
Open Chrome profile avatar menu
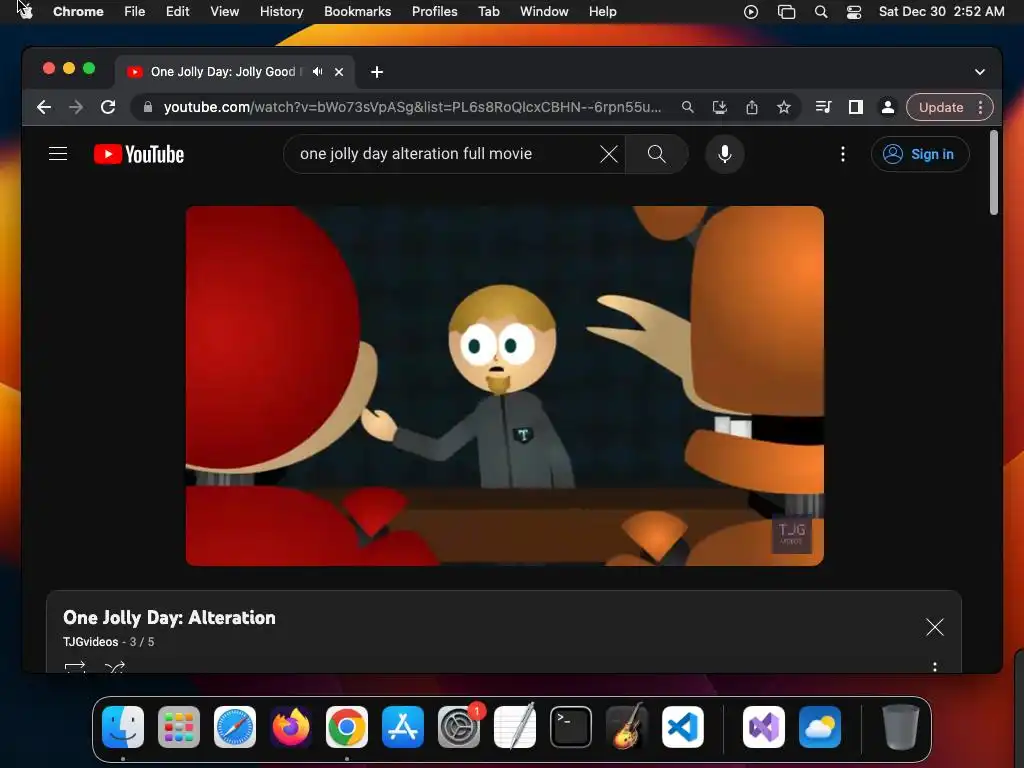pyautogui.click(x=888, y=107)
